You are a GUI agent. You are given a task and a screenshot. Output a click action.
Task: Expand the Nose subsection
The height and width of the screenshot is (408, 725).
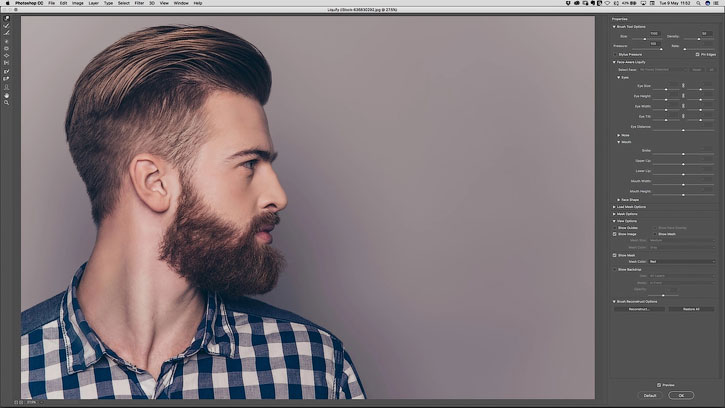tap(619, 135)
